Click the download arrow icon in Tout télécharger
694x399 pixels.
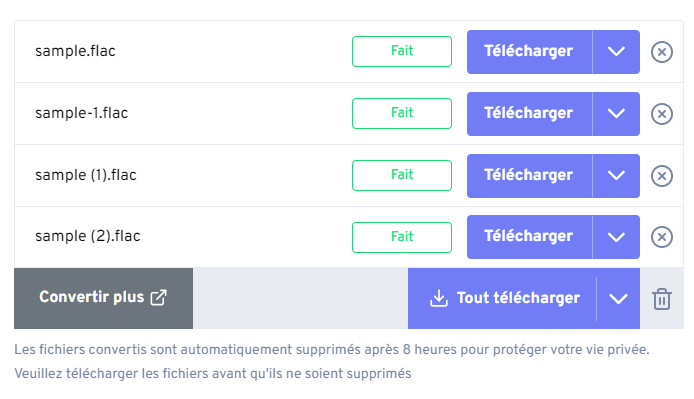pos(439,298)
